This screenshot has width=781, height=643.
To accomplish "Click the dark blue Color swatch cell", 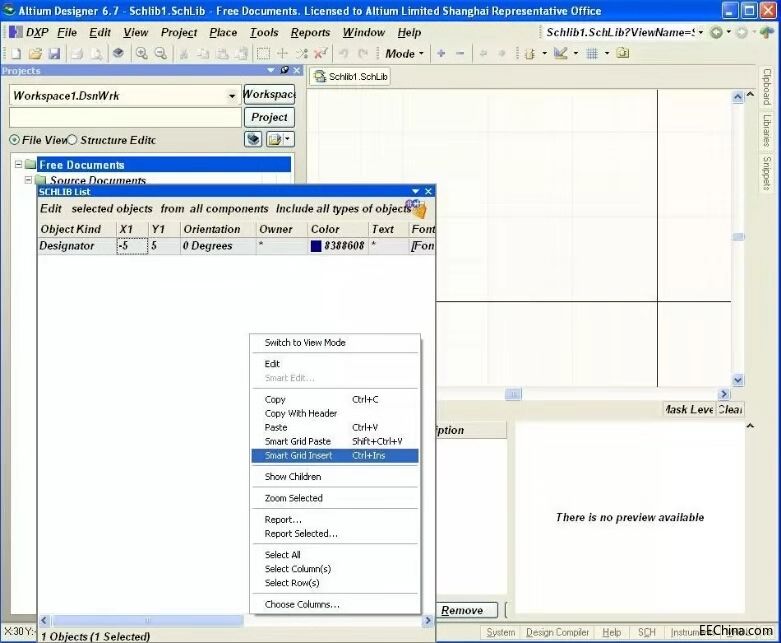I will point(316,246).
